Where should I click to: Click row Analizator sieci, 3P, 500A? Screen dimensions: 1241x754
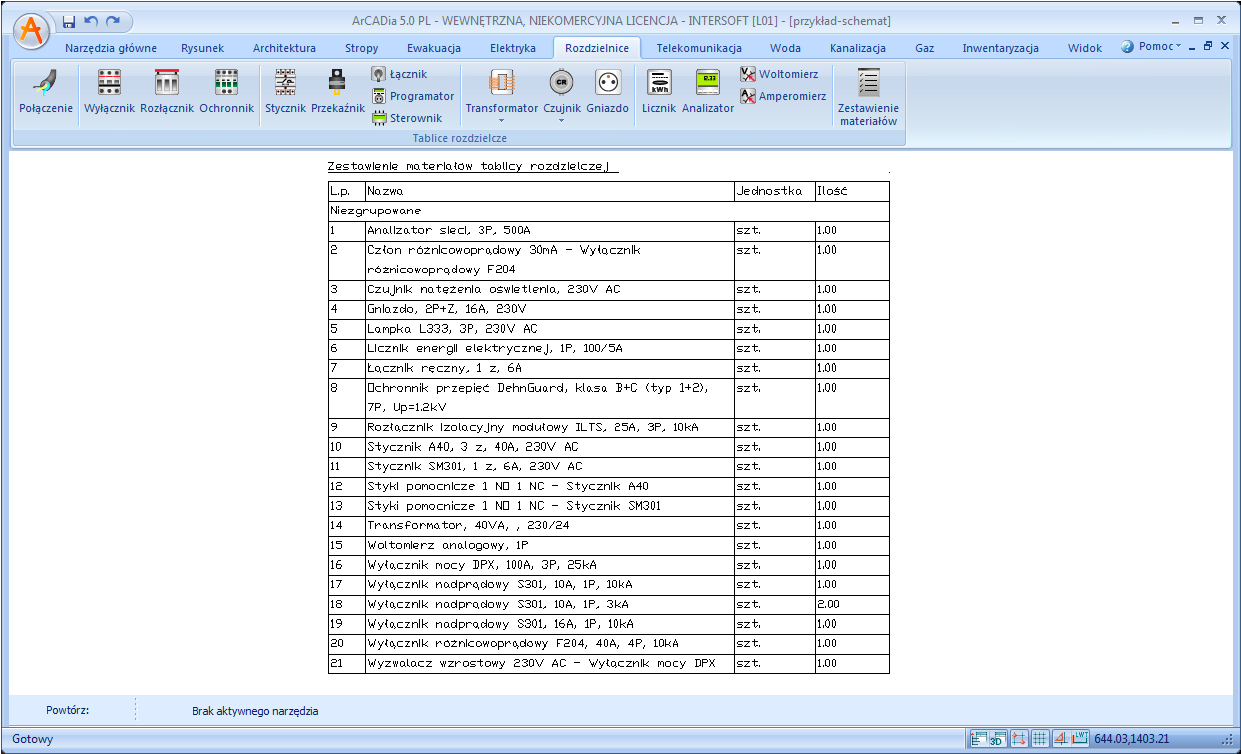pos(608,231)
